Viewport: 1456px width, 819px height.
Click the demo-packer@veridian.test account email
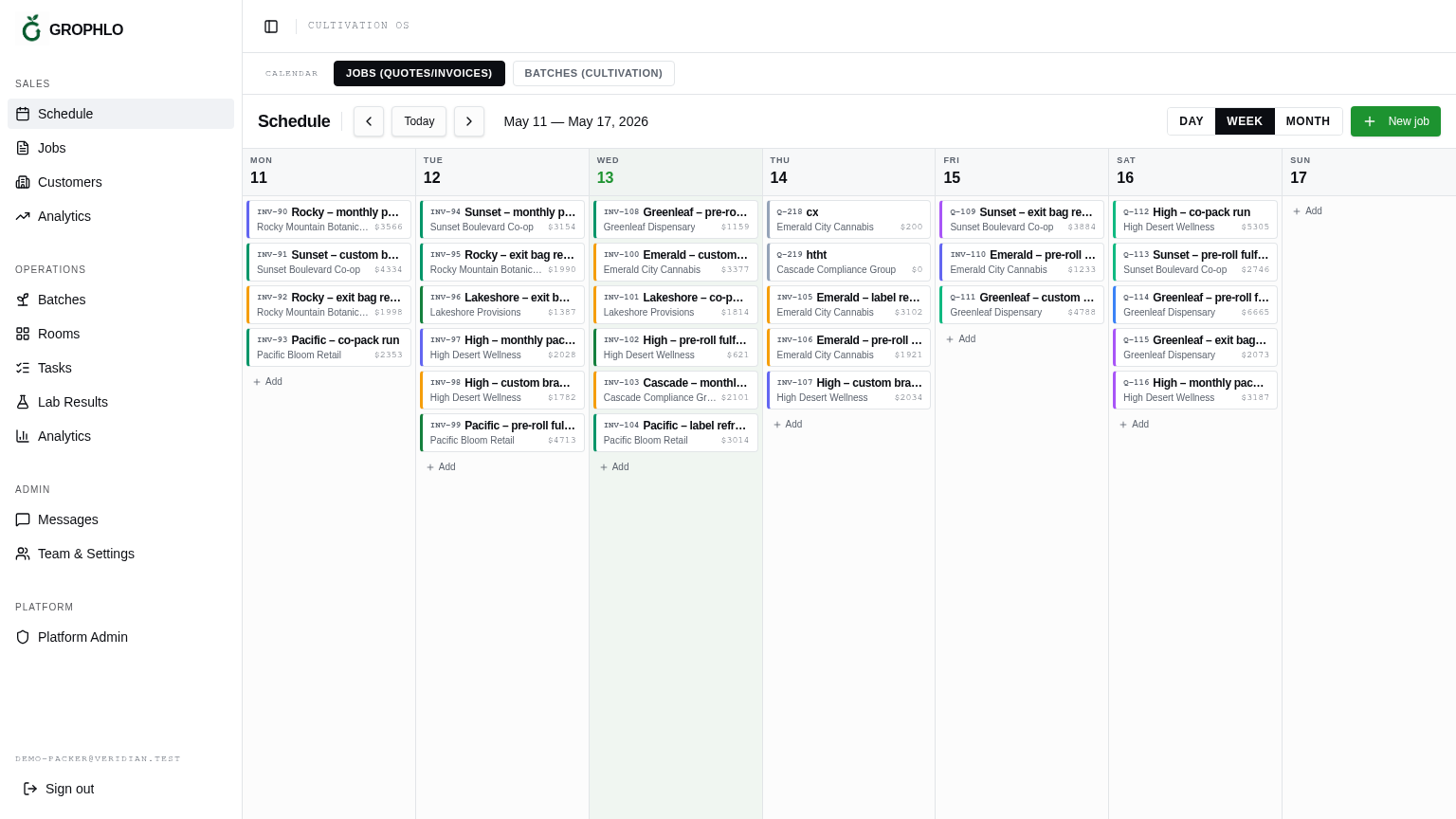(x=98, y=758)
